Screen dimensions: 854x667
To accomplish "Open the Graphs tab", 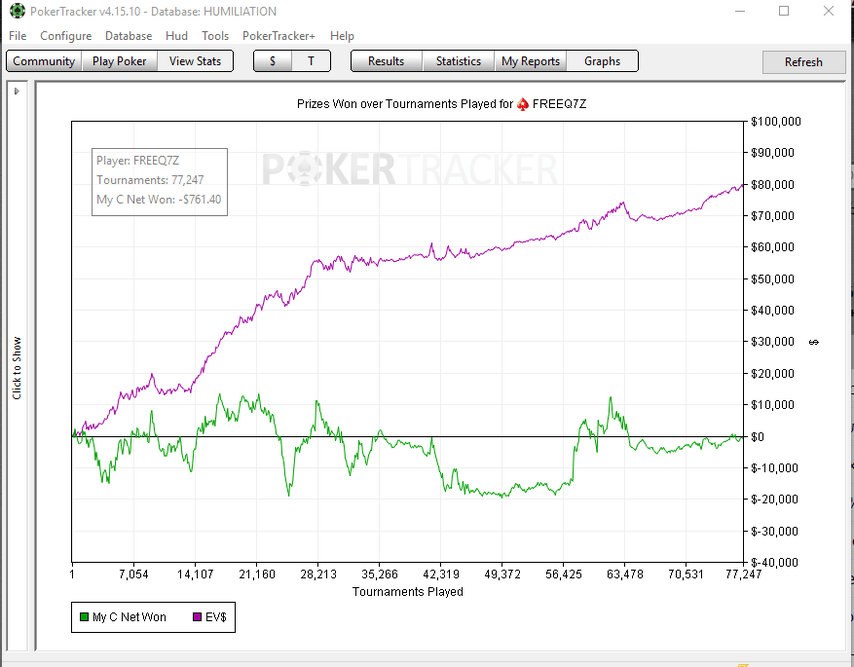I will coord(602,61).
